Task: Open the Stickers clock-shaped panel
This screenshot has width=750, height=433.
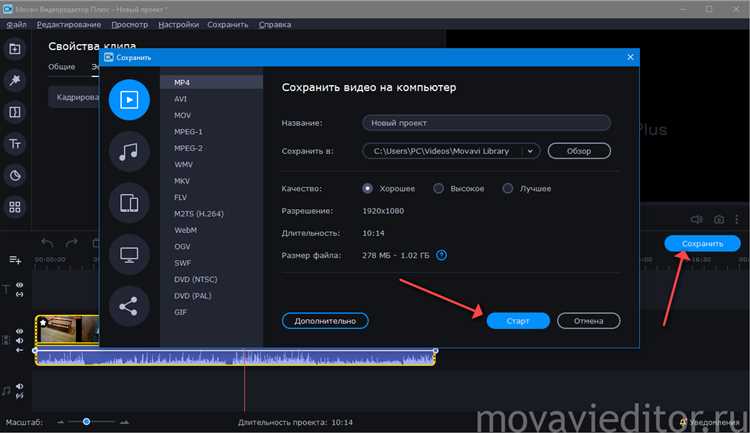Action: 15,176
